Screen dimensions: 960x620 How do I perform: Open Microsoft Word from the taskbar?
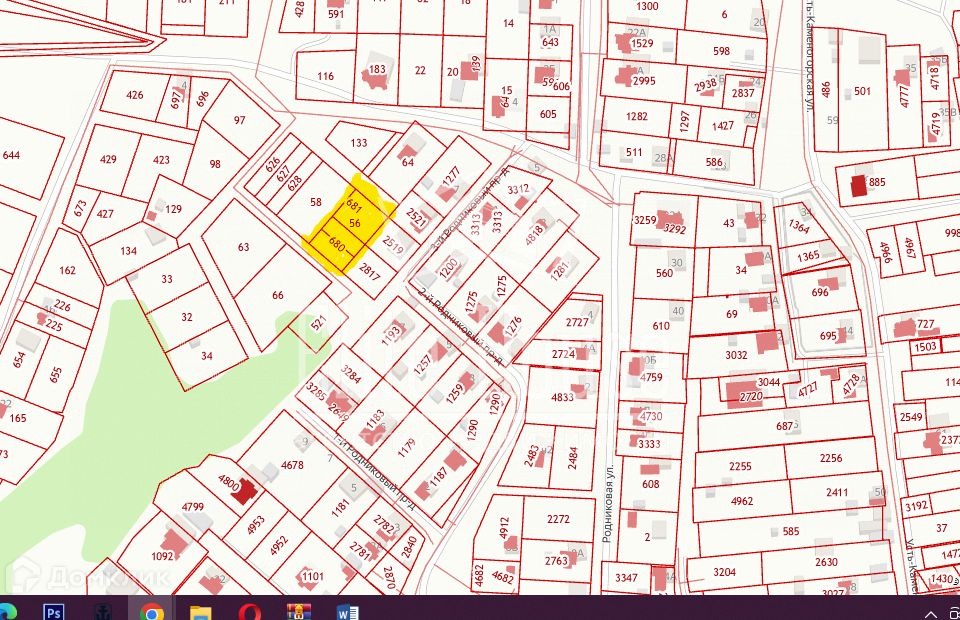pyautogui.click(x=346, y=611)
